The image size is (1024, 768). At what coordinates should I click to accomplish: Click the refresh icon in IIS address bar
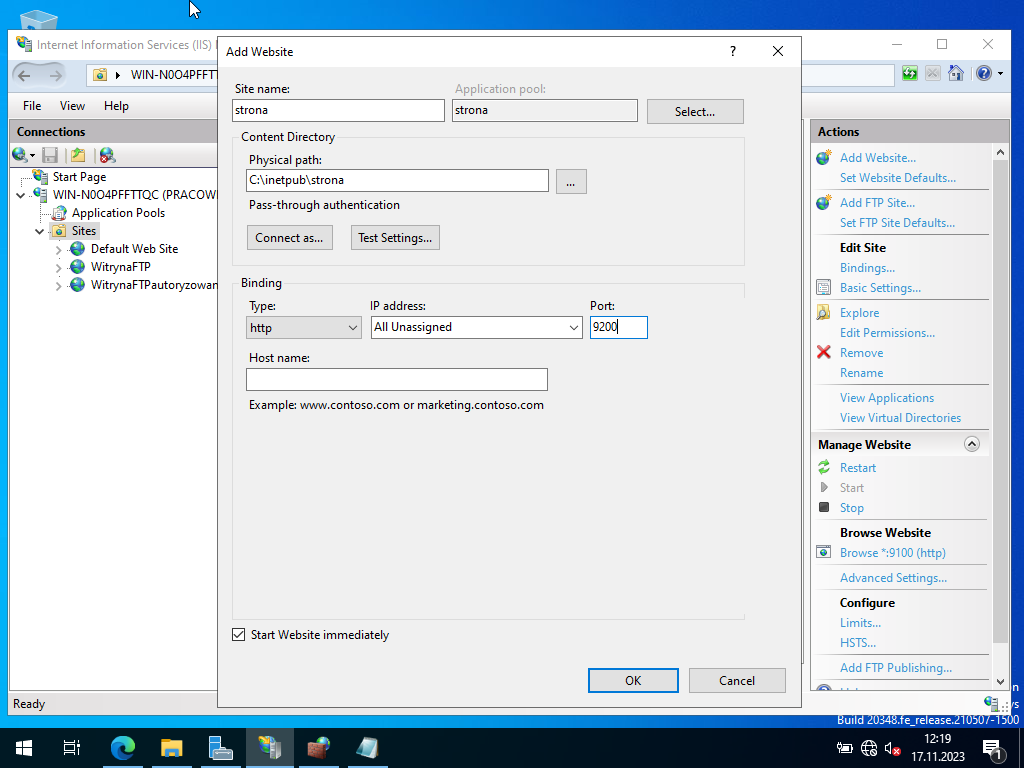(910, 73)
